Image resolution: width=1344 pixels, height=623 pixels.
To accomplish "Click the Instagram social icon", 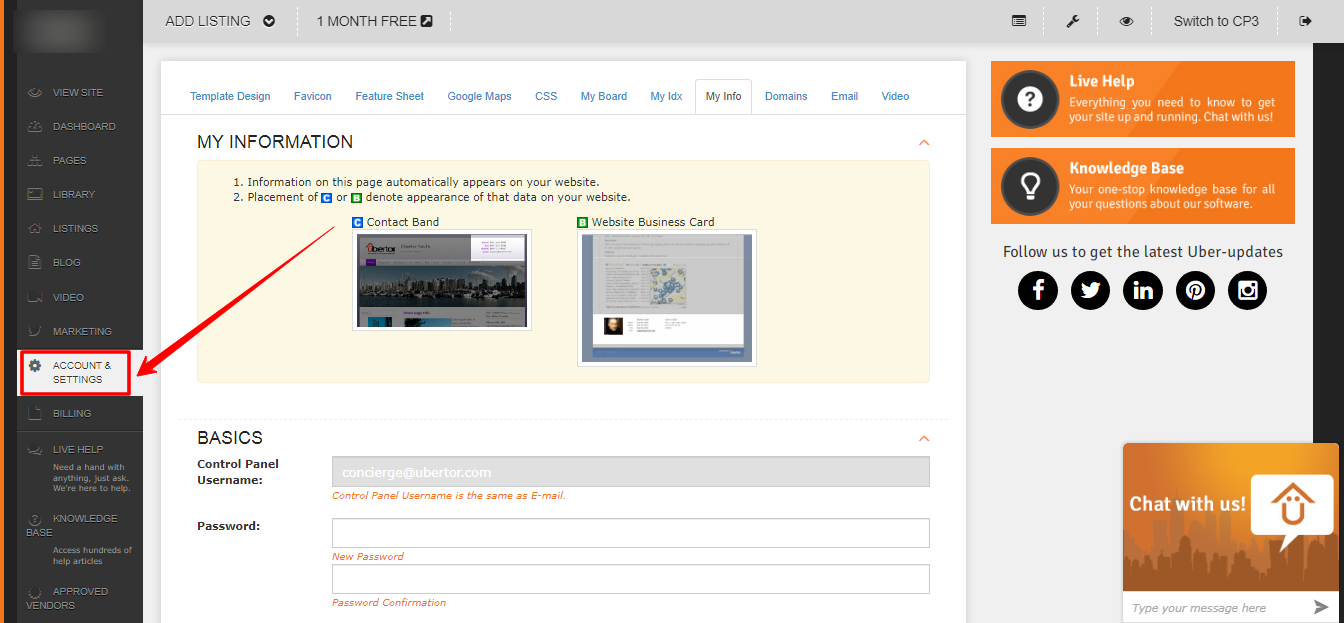I will click(x=1247, y=290).
